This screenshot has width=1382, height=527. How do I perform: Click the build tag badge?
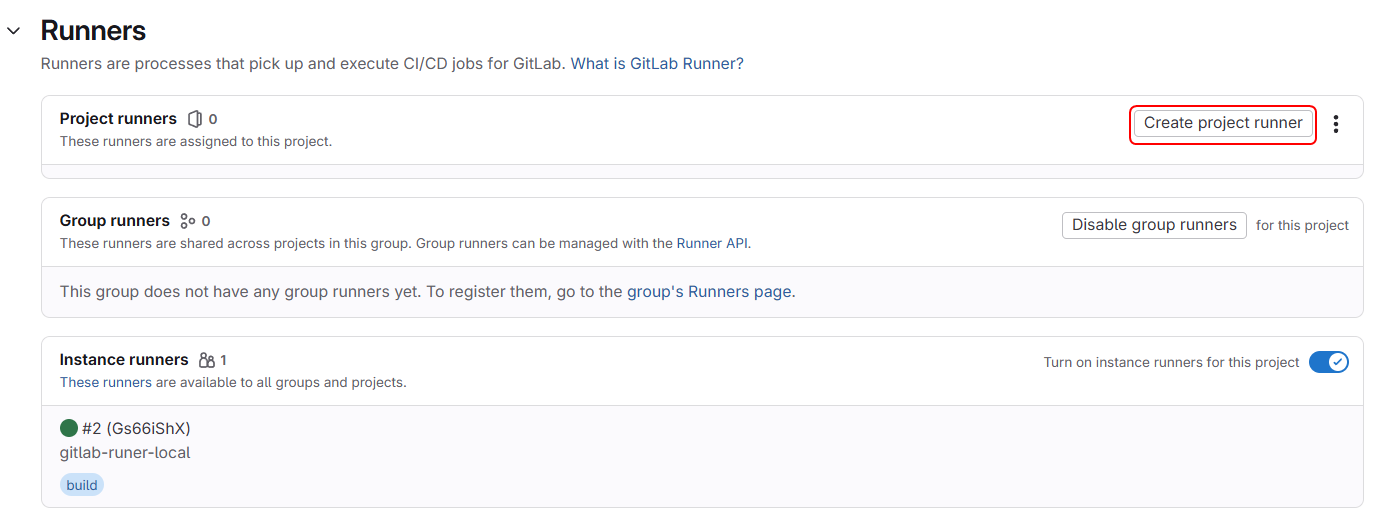coord(82,485)
